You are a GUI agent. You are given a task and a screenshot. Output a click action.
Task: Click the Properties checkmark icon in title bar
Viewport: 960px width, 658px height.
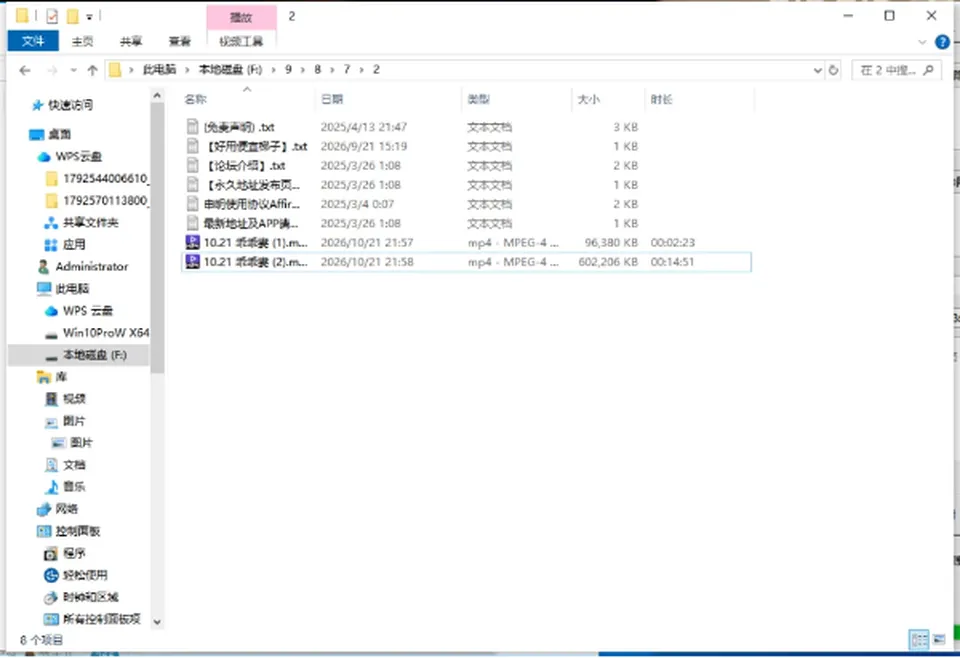(x=52, y=17)
